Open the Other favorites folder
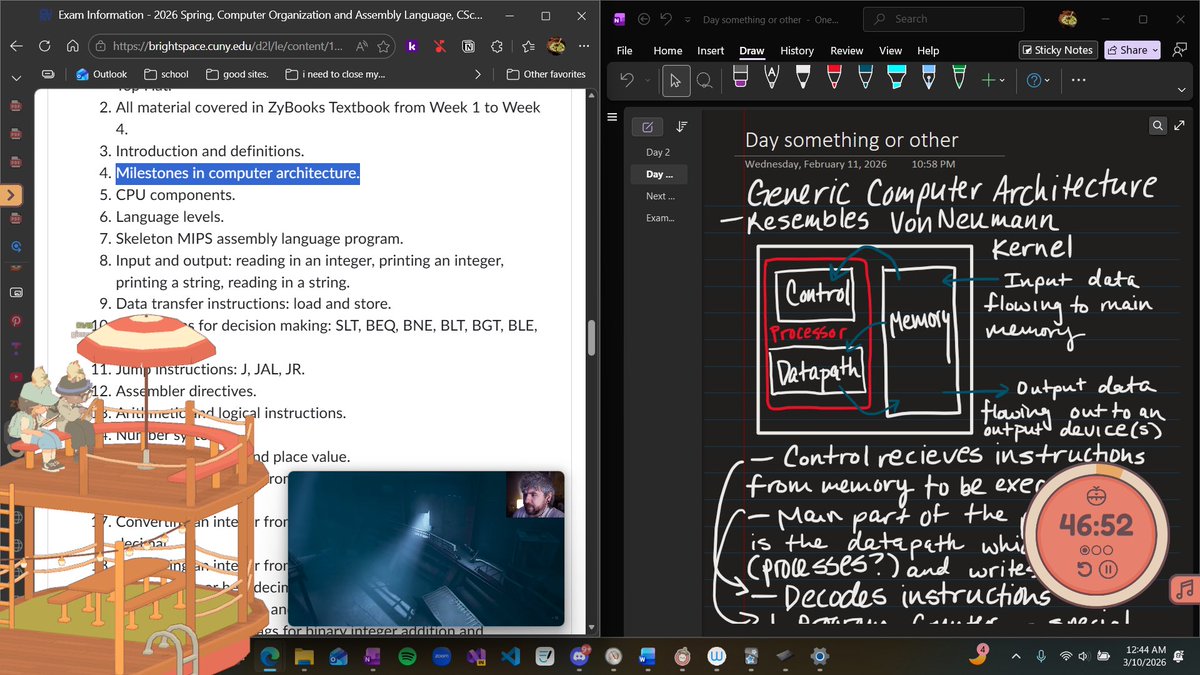 click(x=546, y=74)
